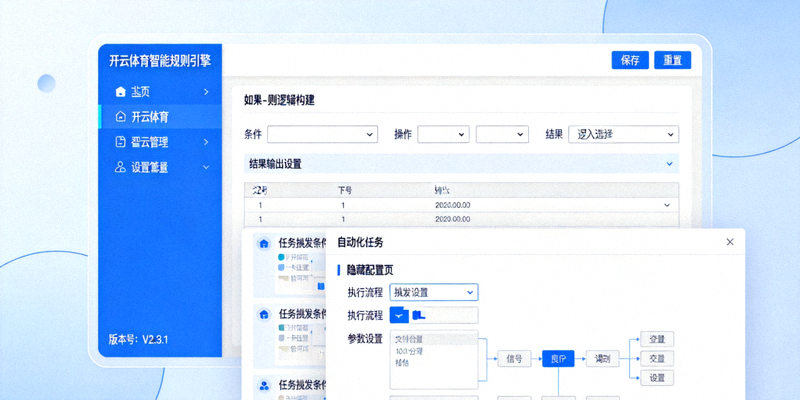Select the 调剂 flow node
This screenshot has width=800, height=400.
point(602,359)
